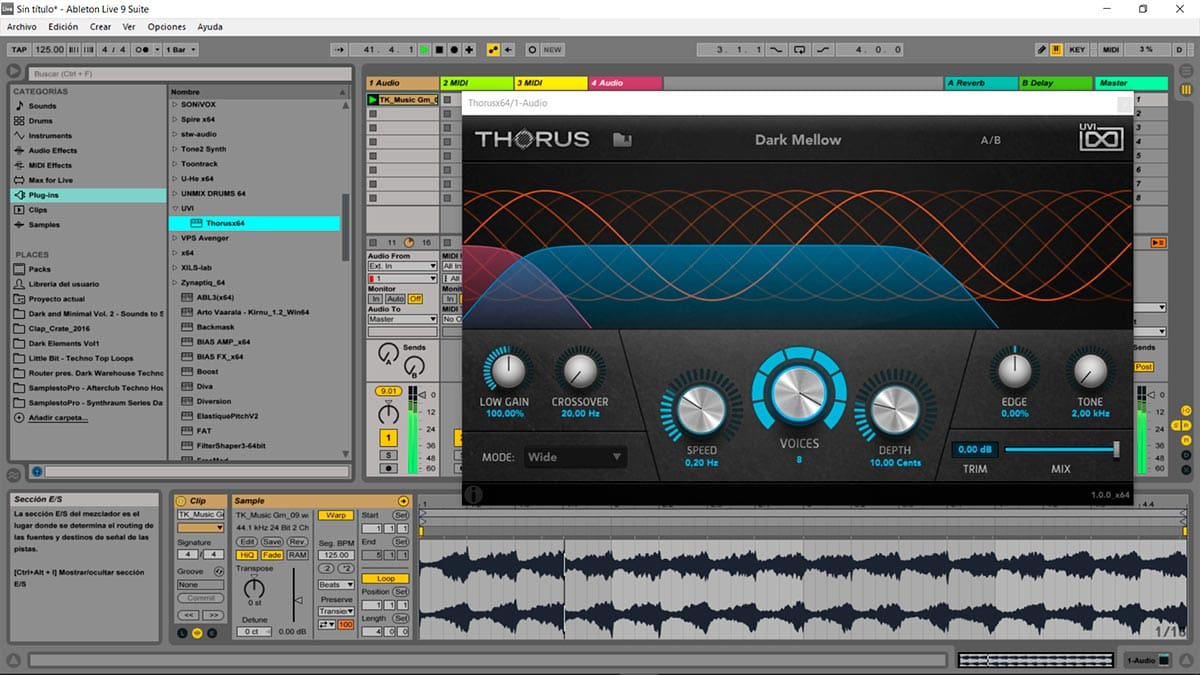The width and height of the screenshot is (1200, 675).
Task: Open the Opciones menu
Action: [166, 27]
